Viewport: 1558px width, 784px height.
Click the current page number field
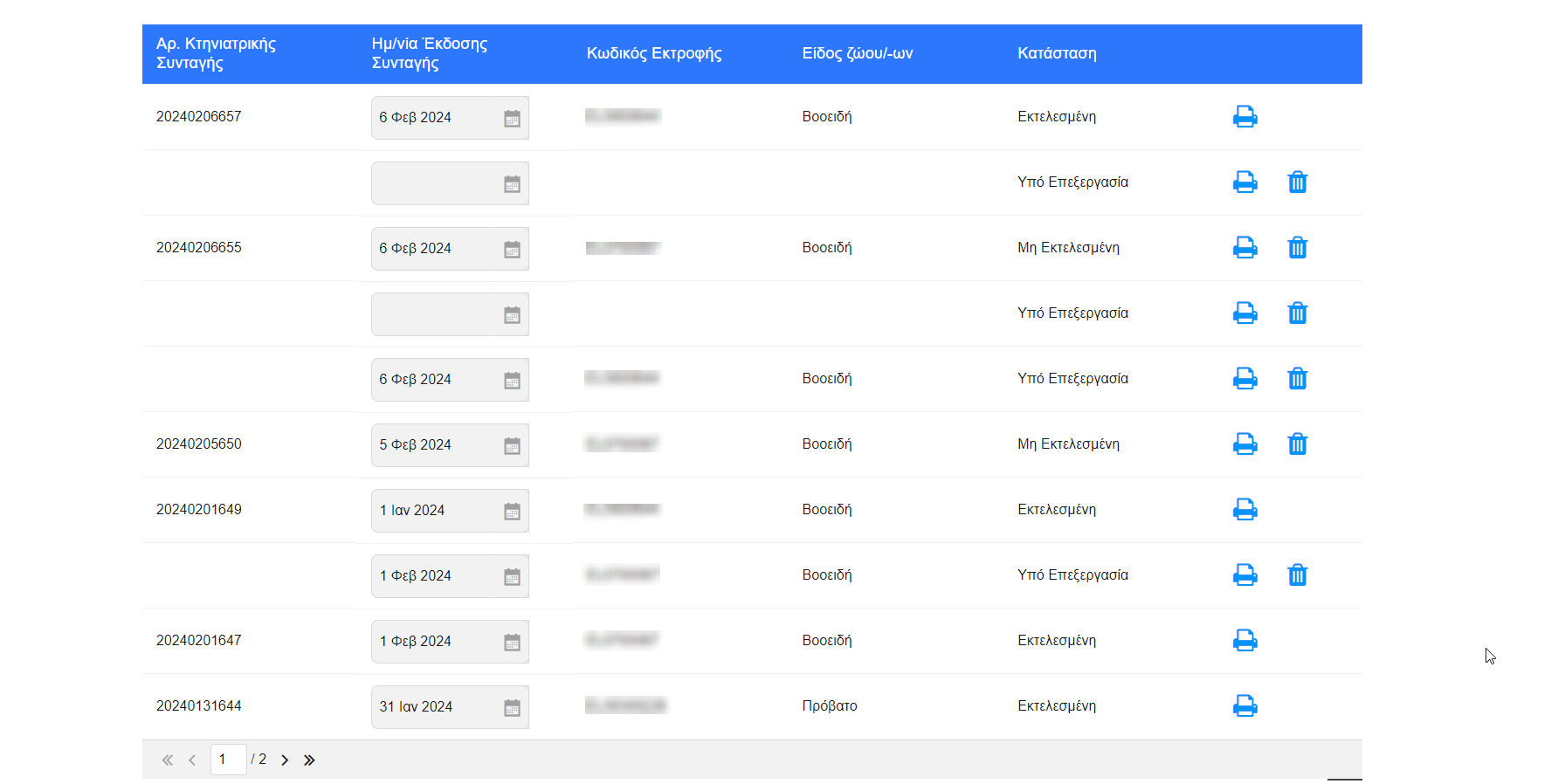coord(229,760)
